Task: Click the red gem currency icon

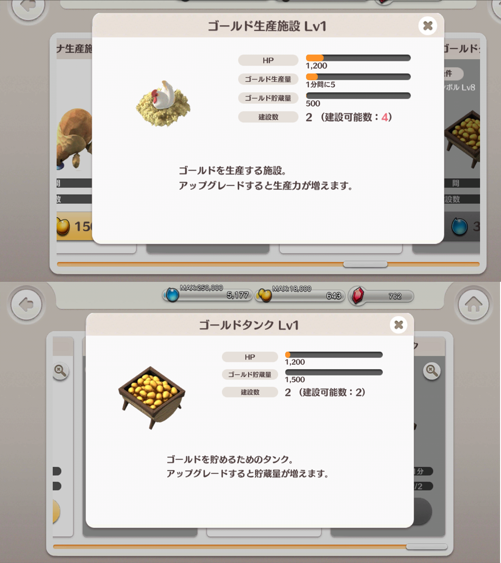Action: pos(358,296)
